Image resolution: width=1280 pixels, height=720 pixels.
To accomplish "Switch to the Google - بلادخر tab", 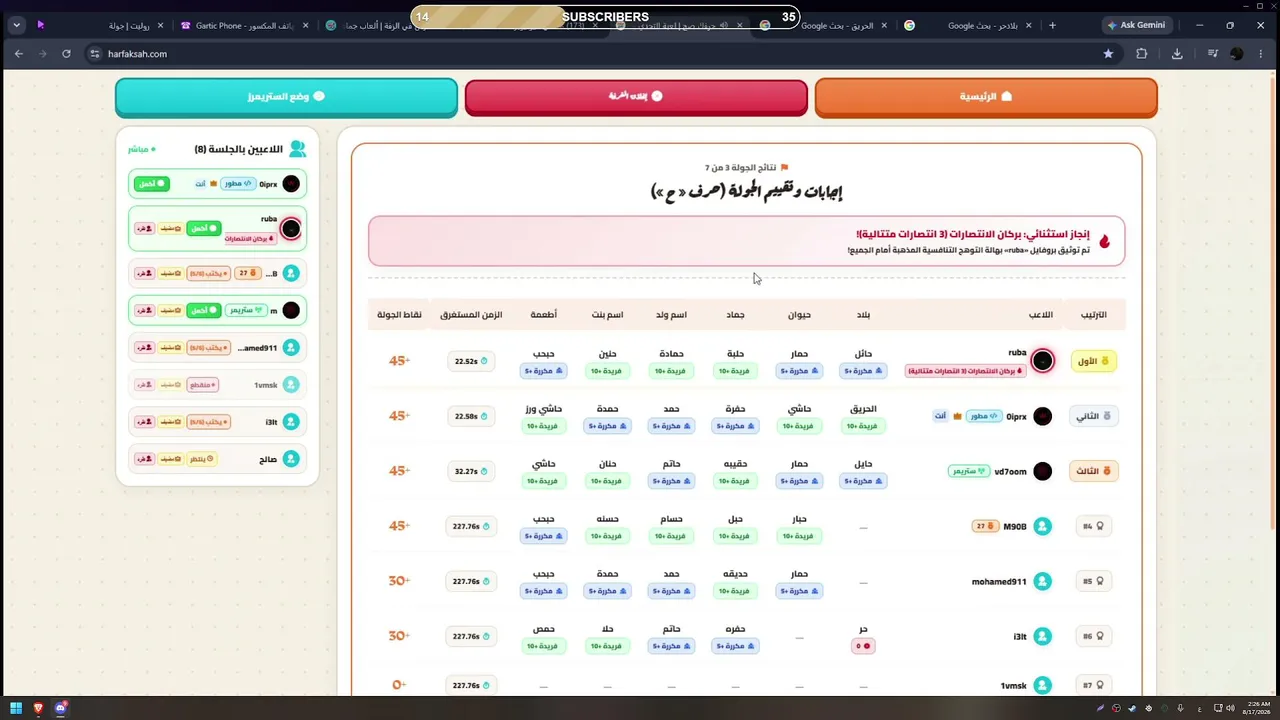I will point(969,25).
